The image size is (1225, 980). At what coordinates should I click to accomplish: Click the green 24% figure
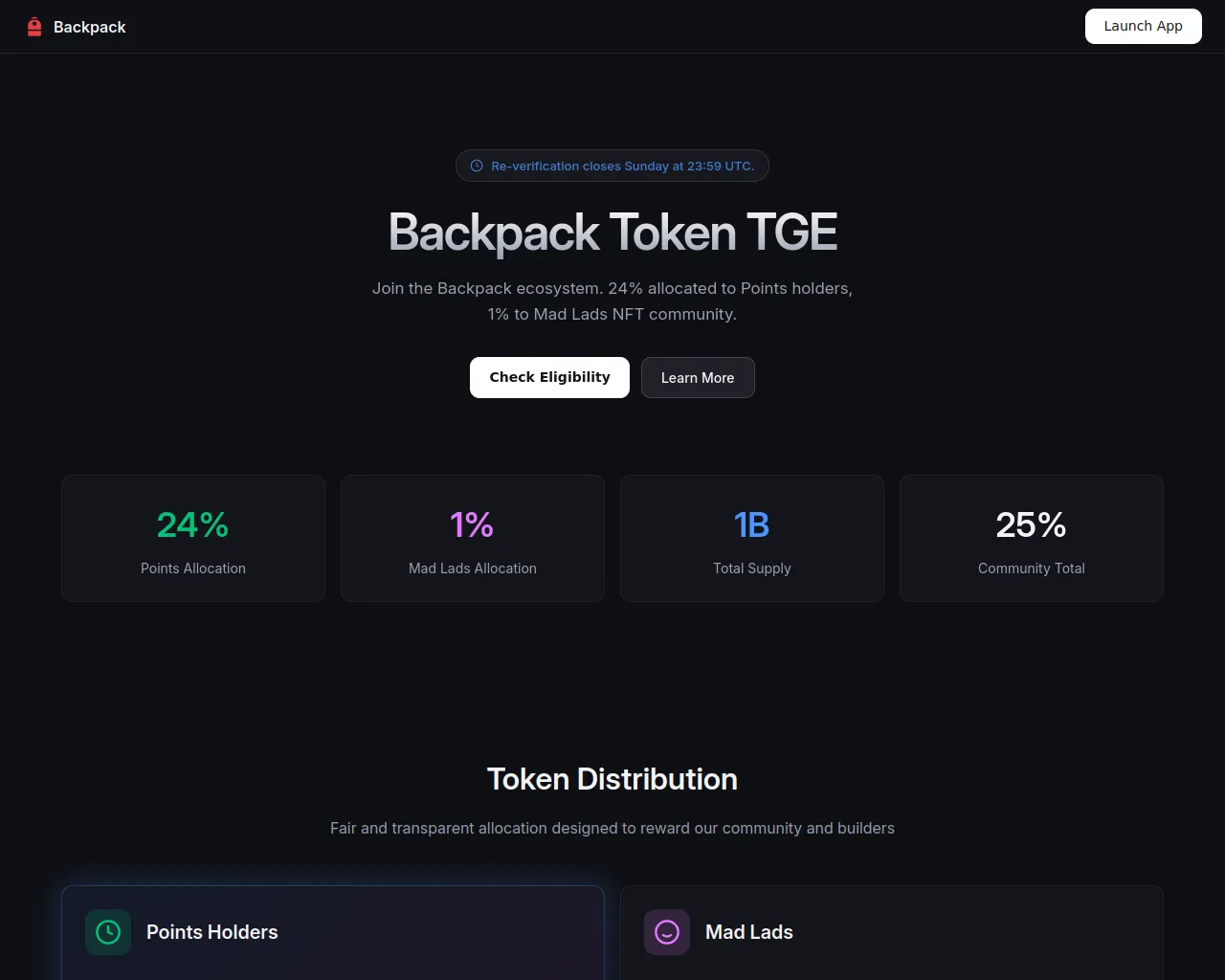[193, 524]
